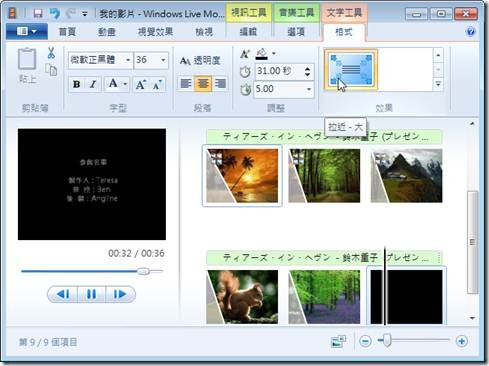
Task: Switch to the 動畫 ribbon tab
Action: 107,32
